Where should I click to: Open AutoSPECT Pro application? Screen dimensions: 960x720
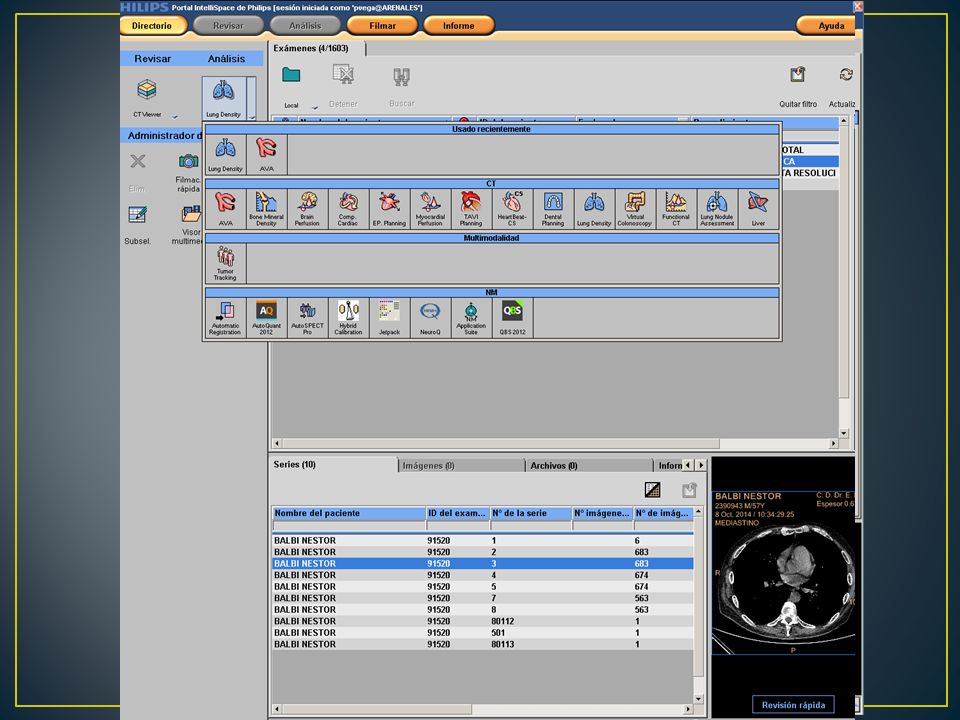tap(307, 318)
